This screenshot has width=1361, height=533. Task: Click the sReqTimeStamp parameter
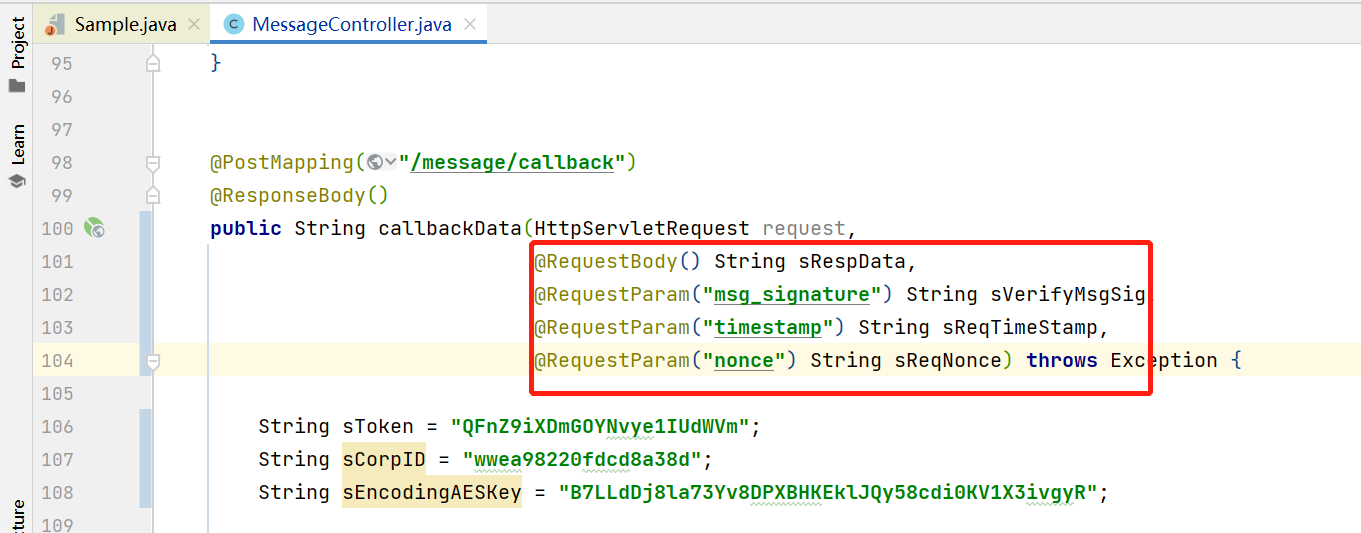pyautogui.click(x=1021, y=327)
